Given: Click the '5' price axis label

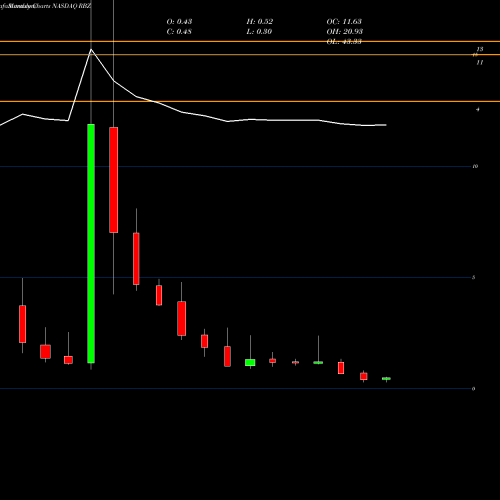Looking at the screenshot, I should click(x=474, y=277).
